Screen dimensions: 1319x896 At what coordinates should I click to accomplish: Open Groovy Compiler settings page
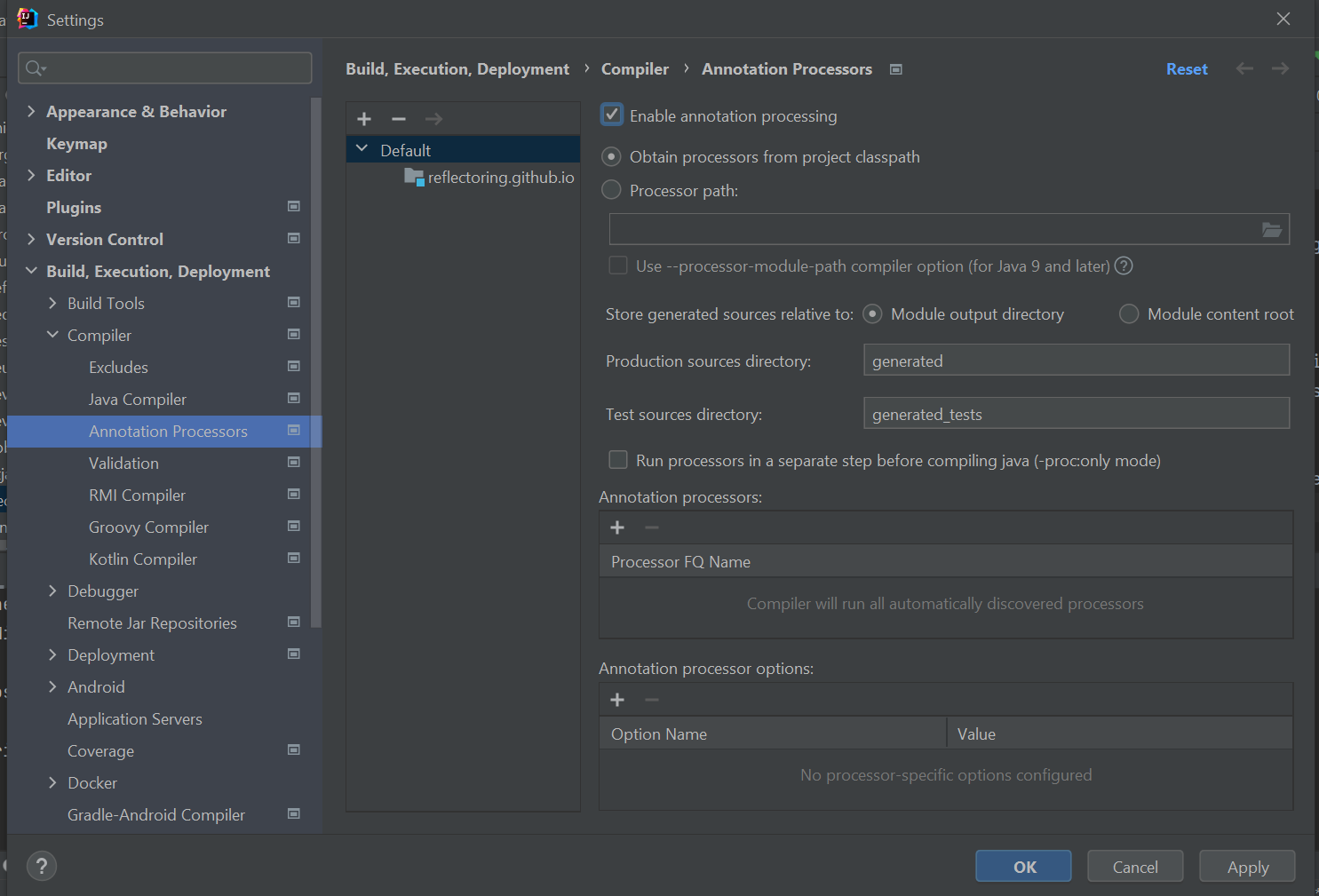tap(148, 527)
